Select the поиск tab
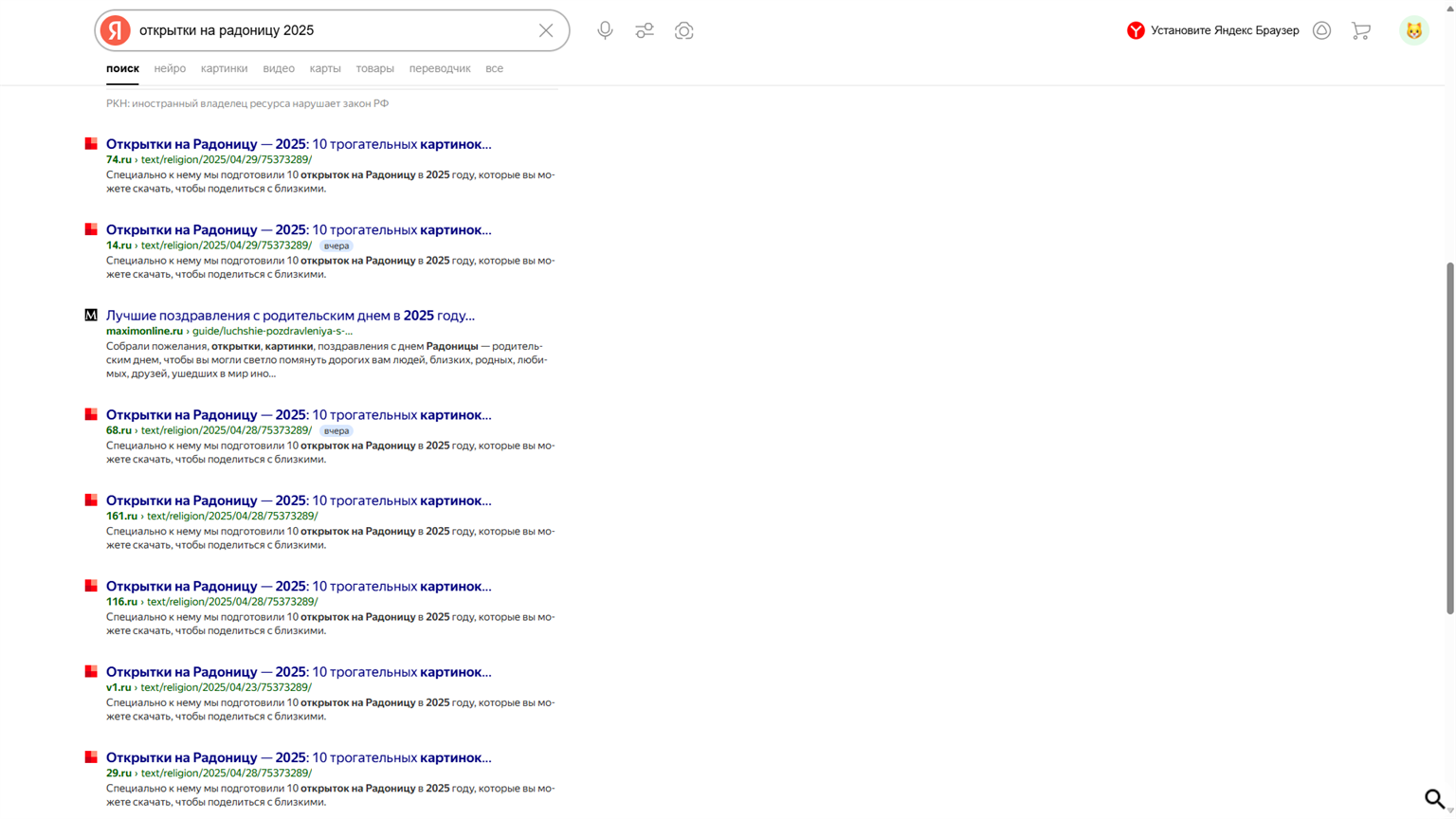The width and height of the screenshot is (1456, 819). click(x=122, y=68)
